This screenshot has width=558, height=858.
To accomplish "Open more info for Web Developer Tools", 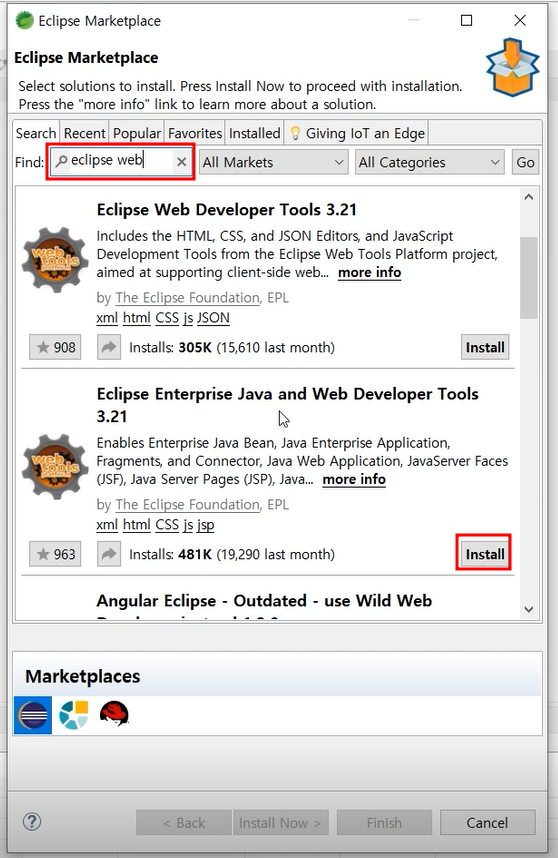I will point(369,272).
